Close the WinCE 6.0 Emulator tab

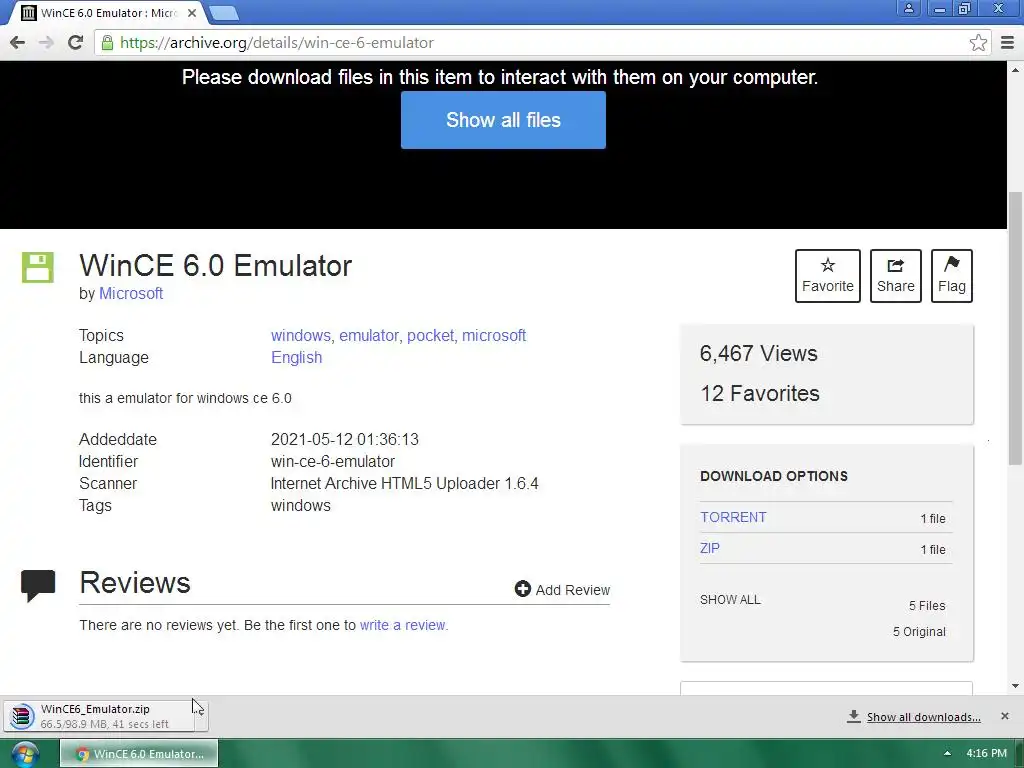(192, 12)
